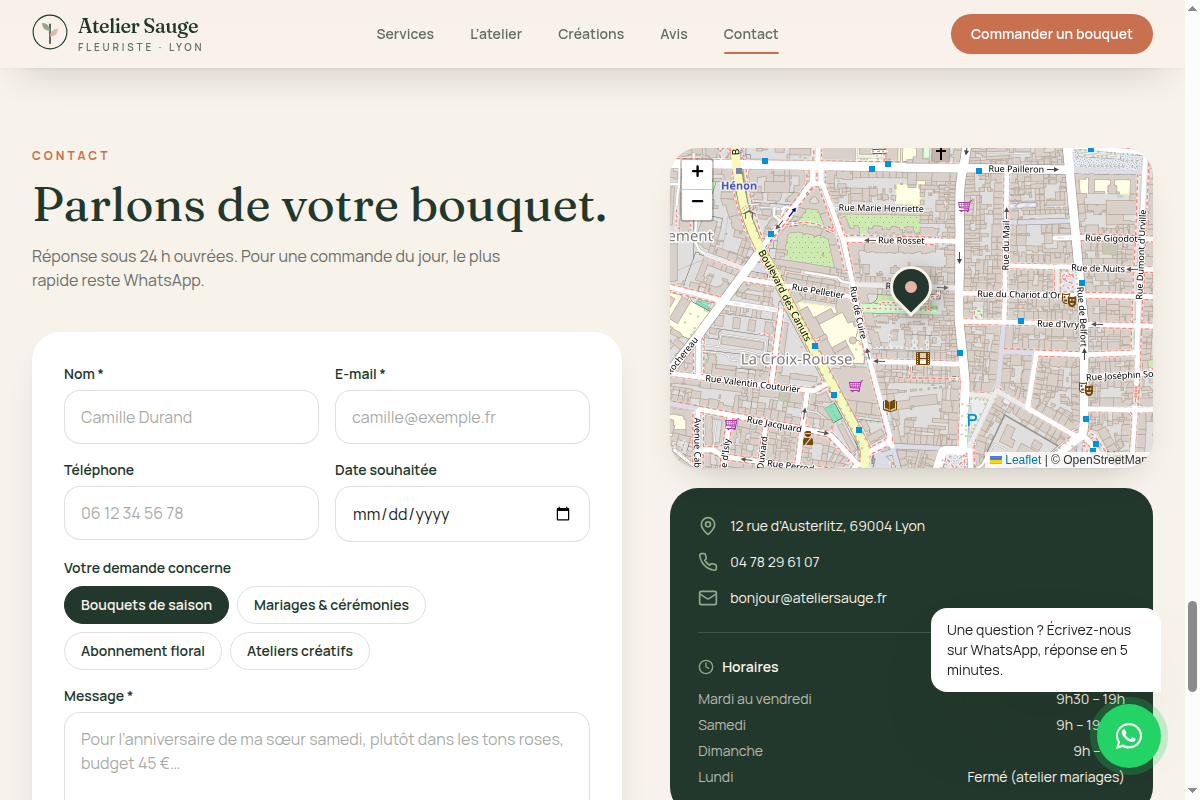This screenshot has width=1200, height=800.
Task: Email bonjour@ateliersauge.fr
Action: click(808, 598)
